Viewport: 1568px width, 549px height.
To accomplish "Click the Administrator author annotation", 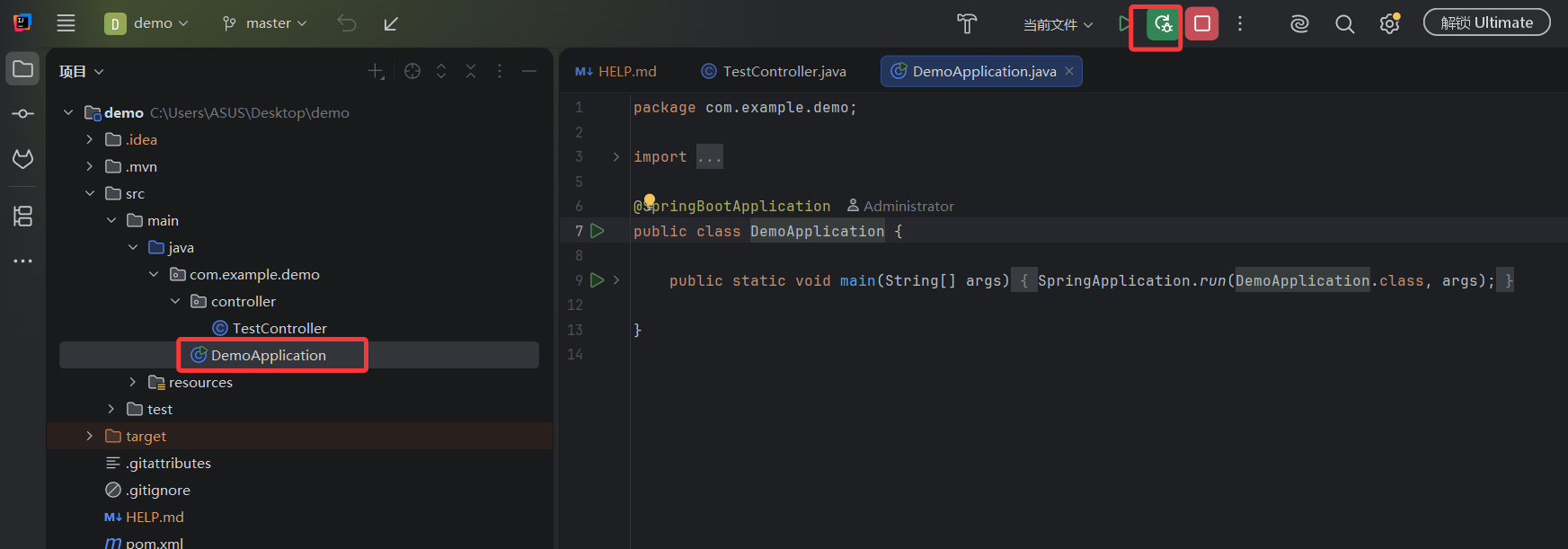I will click(x=900, y=206).
